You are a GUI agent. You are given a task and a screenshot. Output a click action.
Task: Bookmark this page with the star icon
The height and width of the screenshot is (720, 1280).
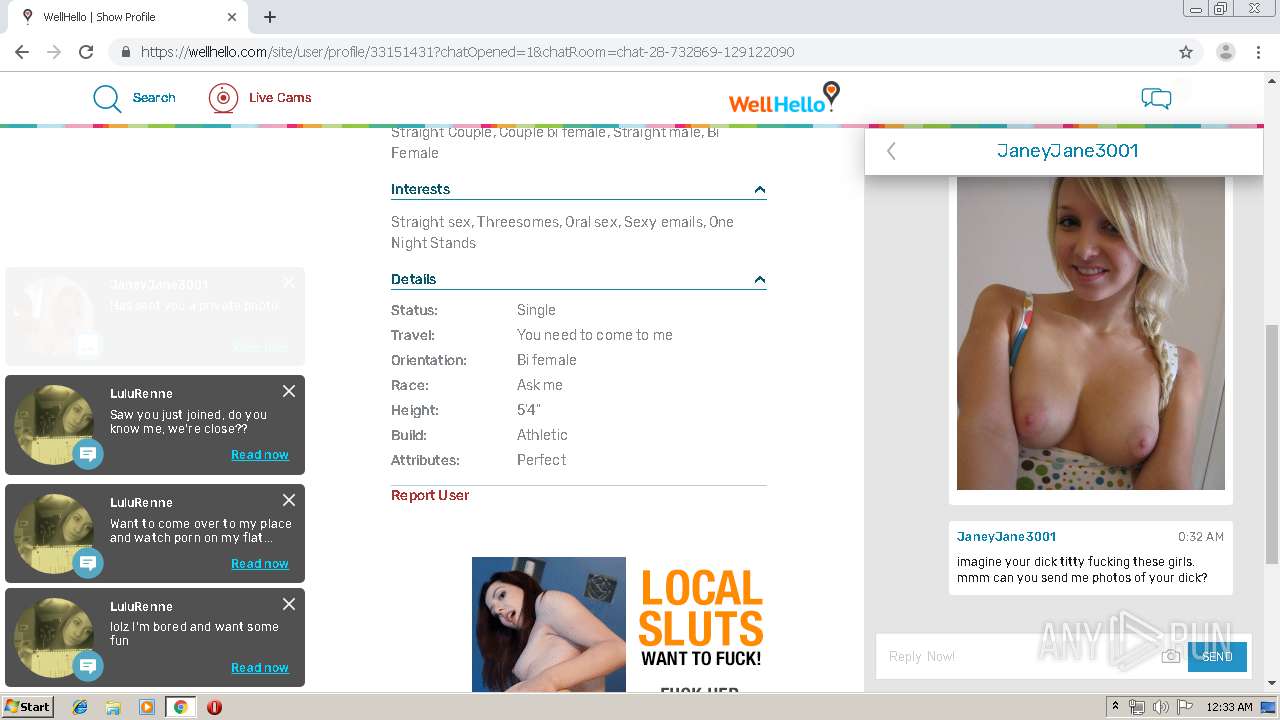coord(1186,52)
